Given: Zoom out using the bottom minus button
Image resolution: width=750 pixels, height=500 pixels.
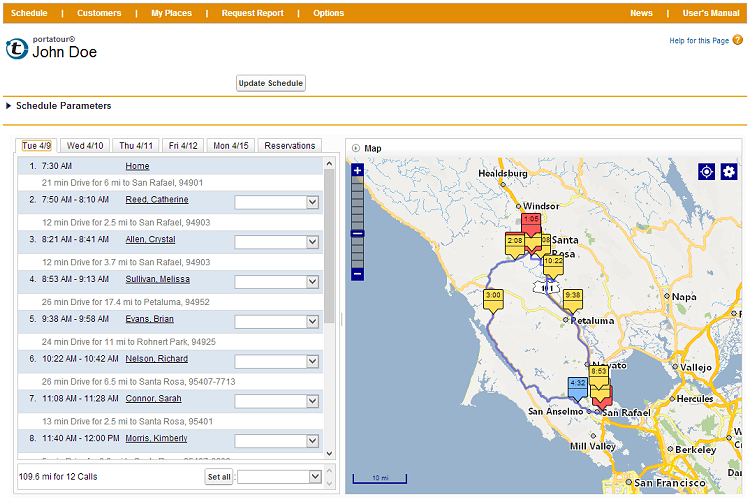Looking at the screenshot, I should (358, 274).
